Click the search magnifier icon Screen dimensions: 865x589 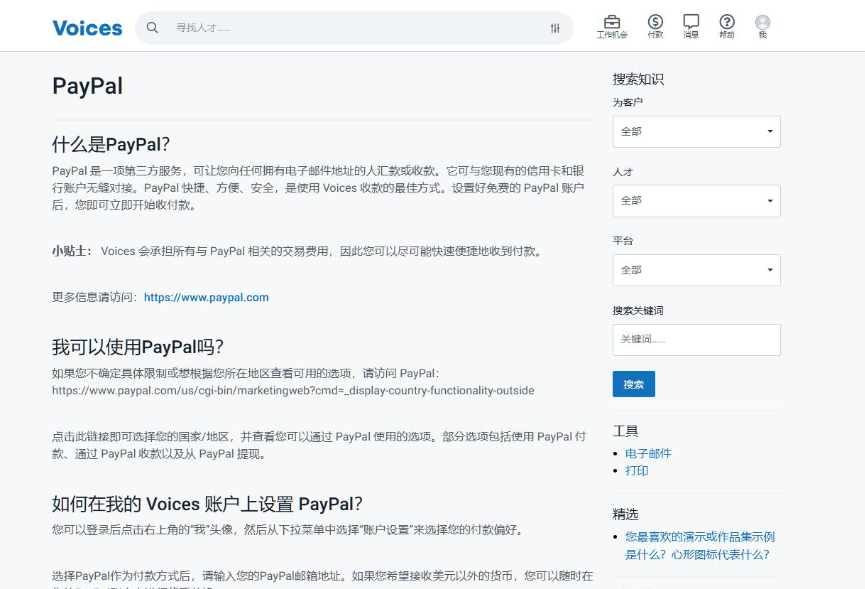point(152,28)
